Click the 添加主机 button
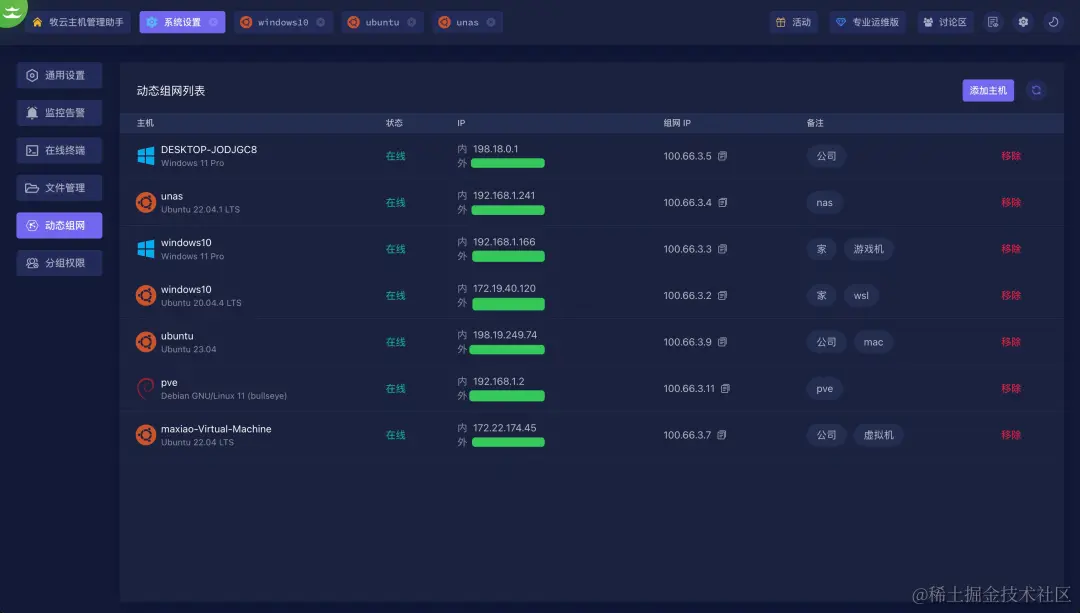1080x613 pixels. tap(988, 90)
